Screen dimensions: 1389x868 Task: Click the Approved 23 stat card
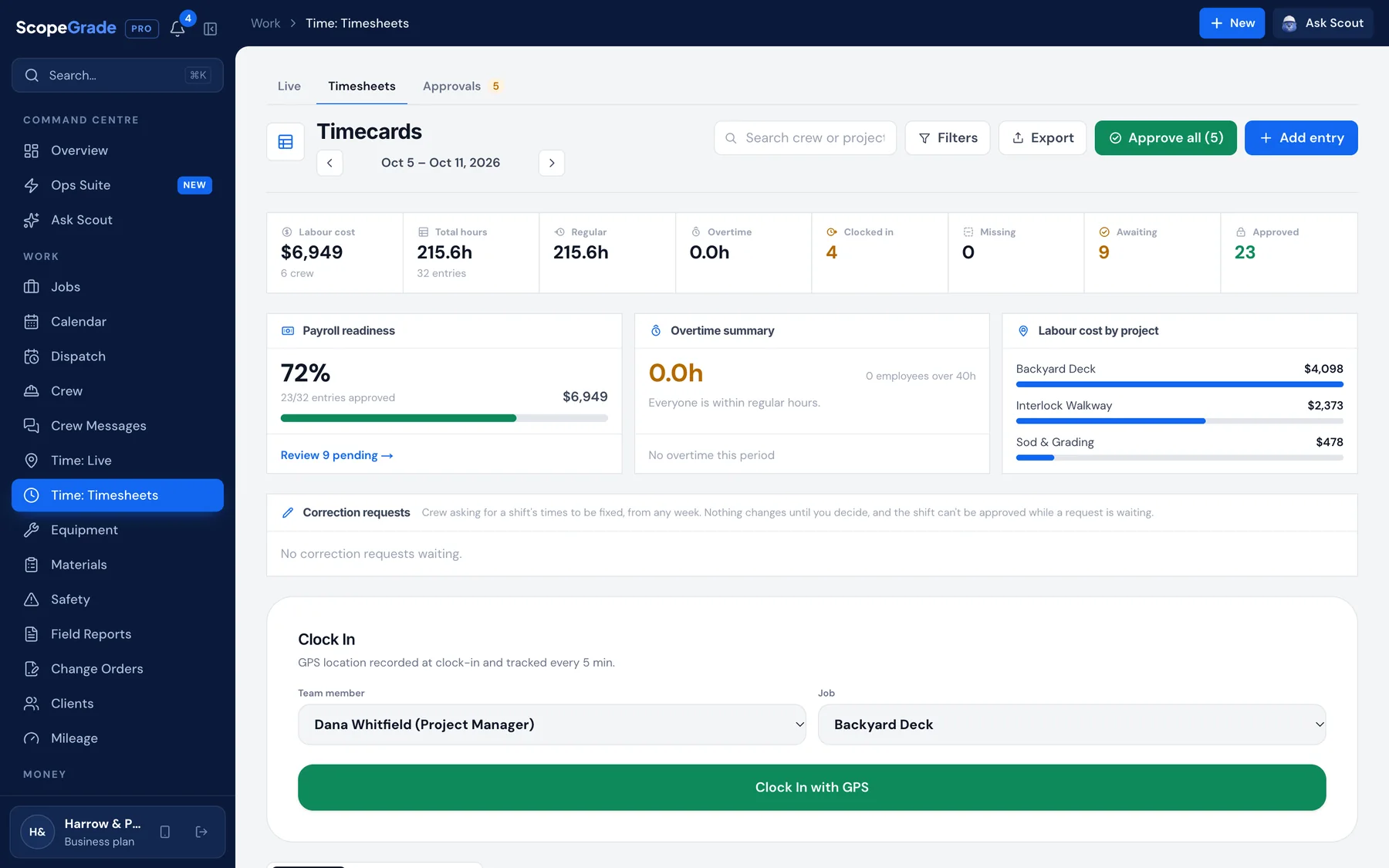[1289, 253]
